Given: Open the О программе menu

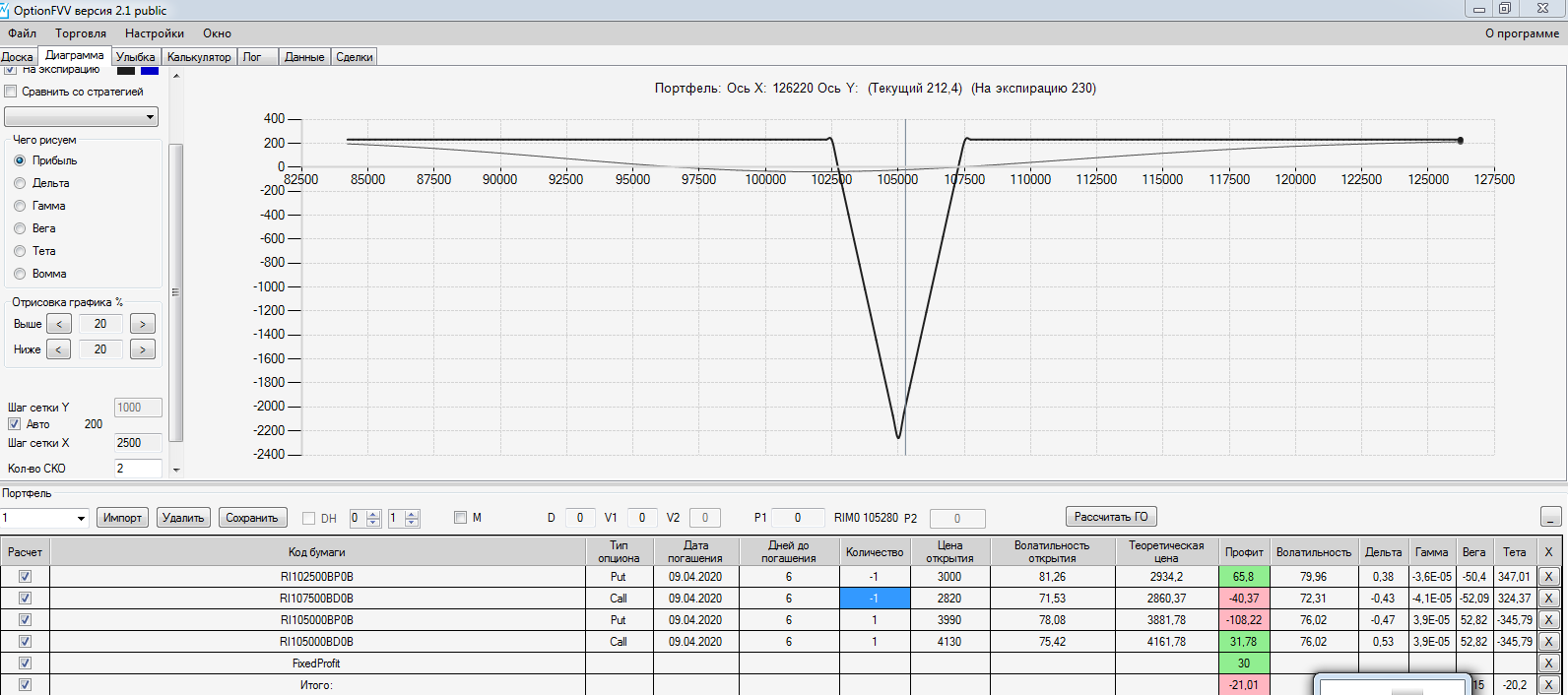Looking at the screenshot, I should pyautogui.click(x=1522, y=33).
